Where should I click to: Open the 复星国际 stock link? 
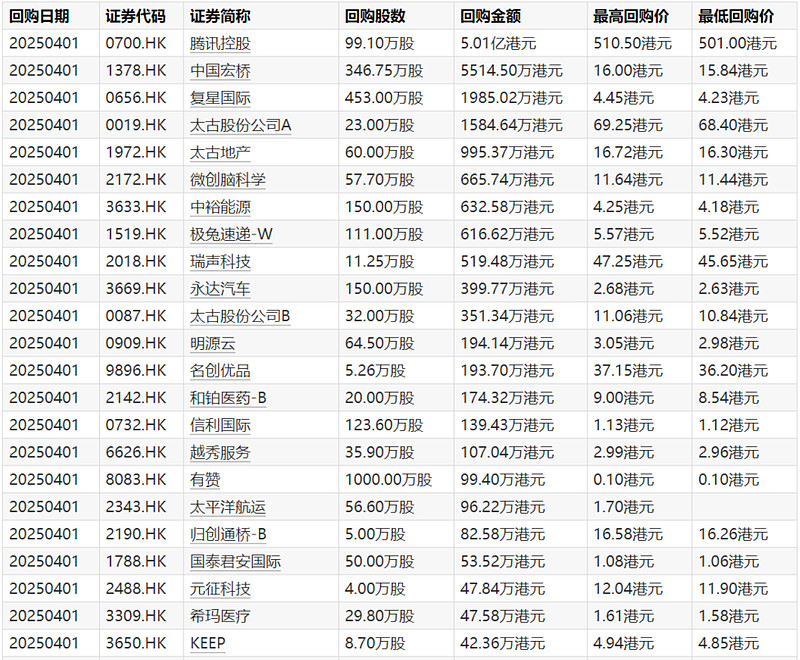coord(220,98)
